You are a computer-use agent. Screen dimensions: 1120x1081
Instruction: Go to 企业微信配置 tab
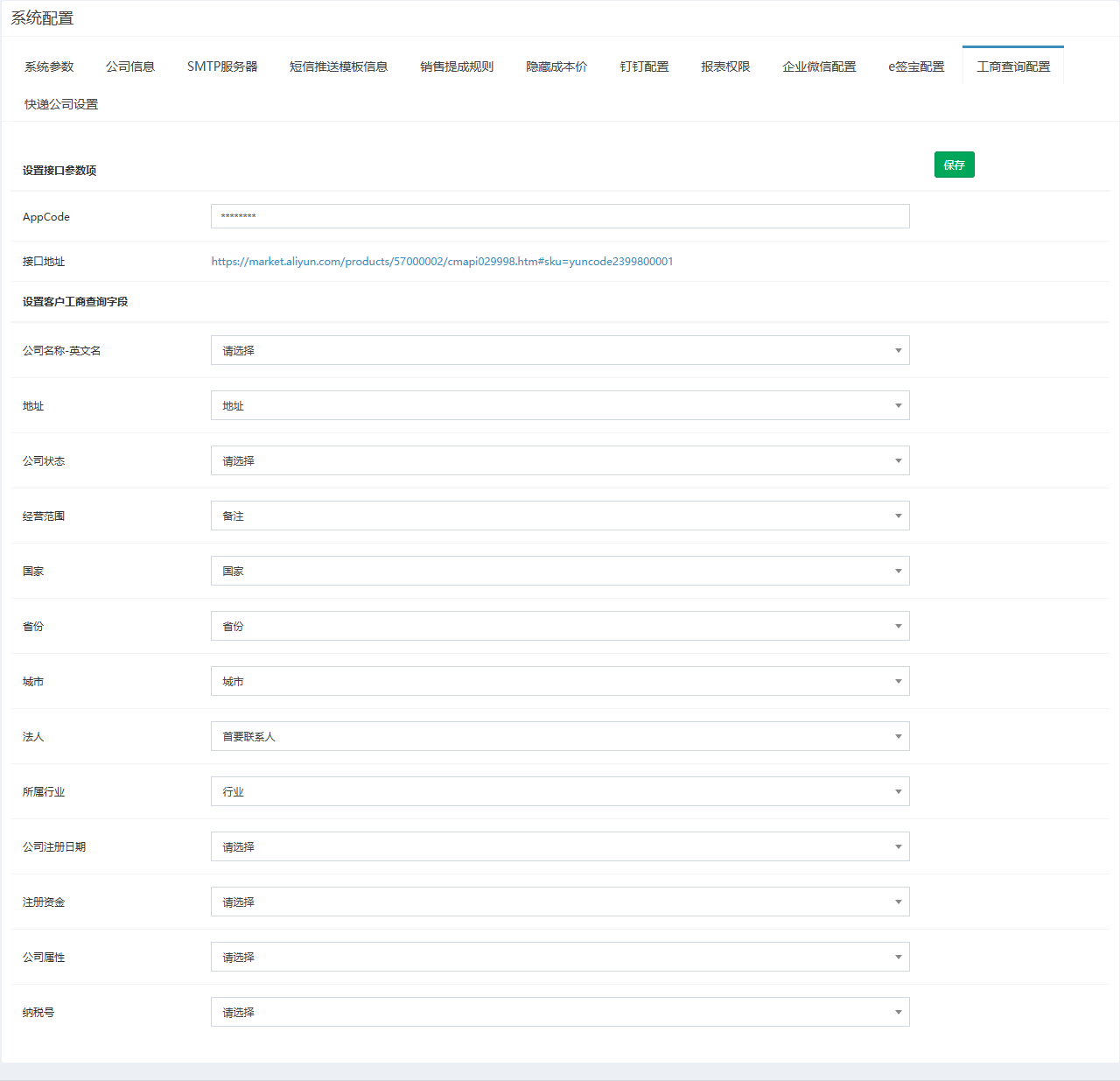(x=819, y=67)
